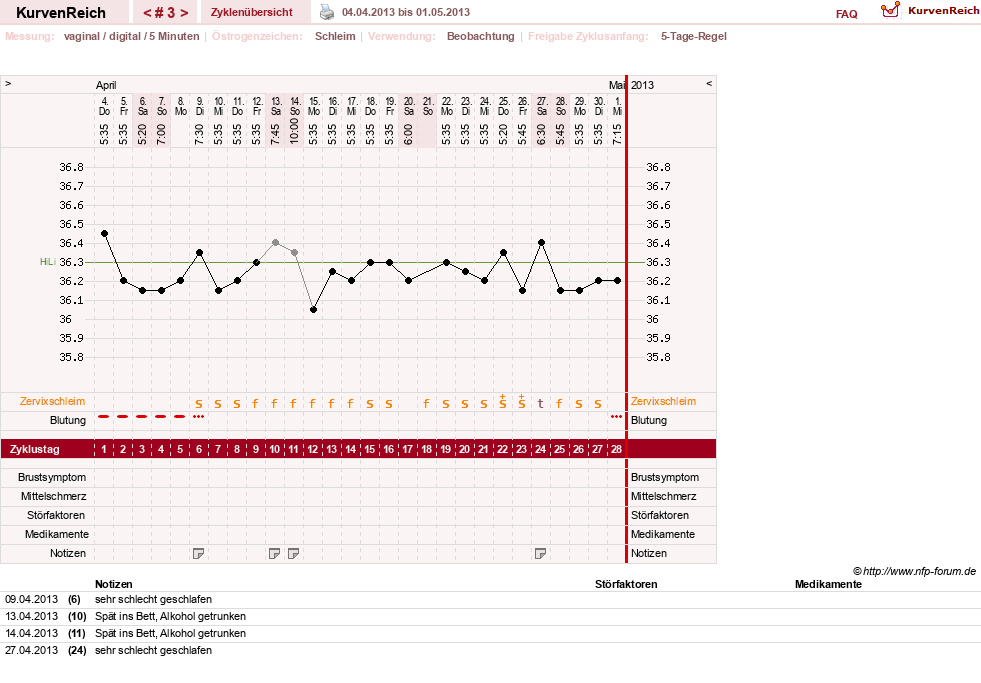Click the April 20 Saturday date header

click(x=409, y=106)
